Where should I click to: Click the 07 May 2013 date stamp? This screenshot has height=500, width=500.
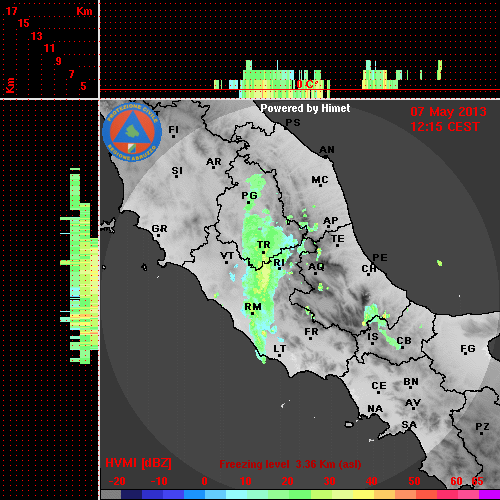(448, 112)
